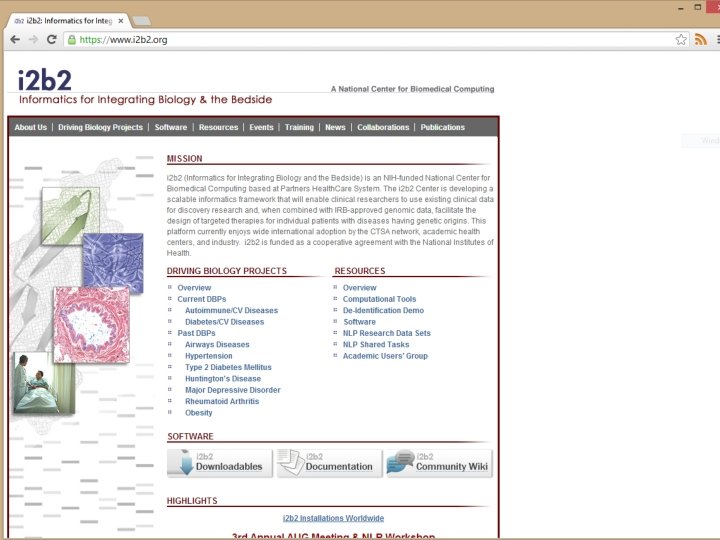Click the blue cell microscopy image
The height and width of the screenshot is (540, 720).
pyautogui.click(x=112, y=263)
